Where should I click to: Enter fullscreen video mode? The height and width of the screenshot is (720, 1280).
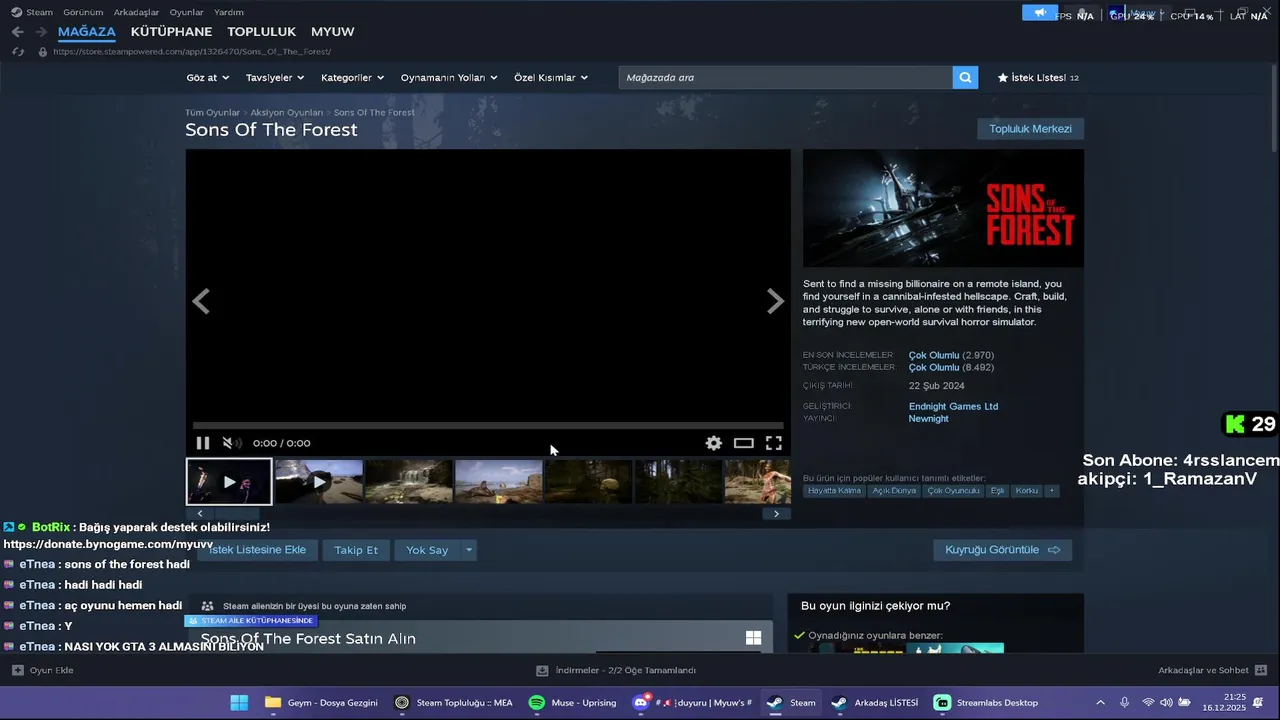[773, 443]
